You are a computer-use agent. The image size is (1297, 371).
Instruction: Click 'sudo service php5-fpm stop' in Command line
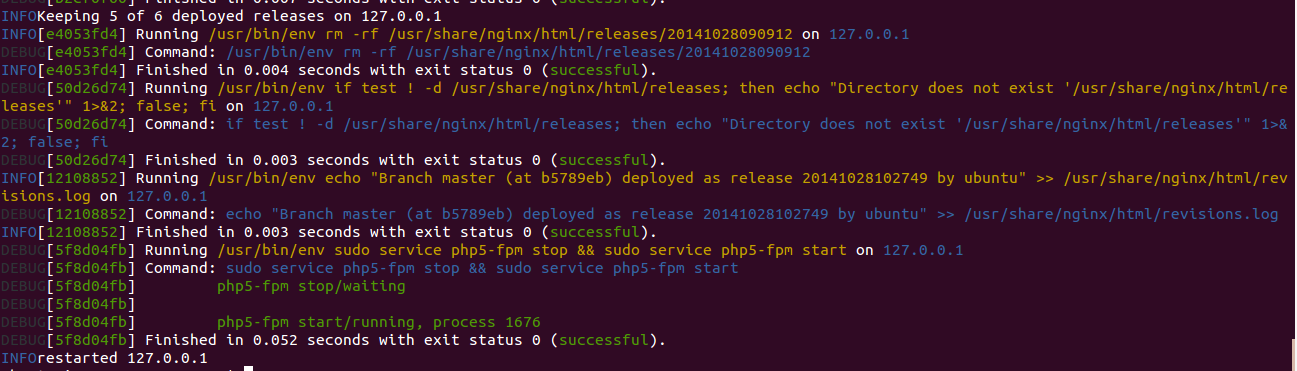click(x=343, y=268)
